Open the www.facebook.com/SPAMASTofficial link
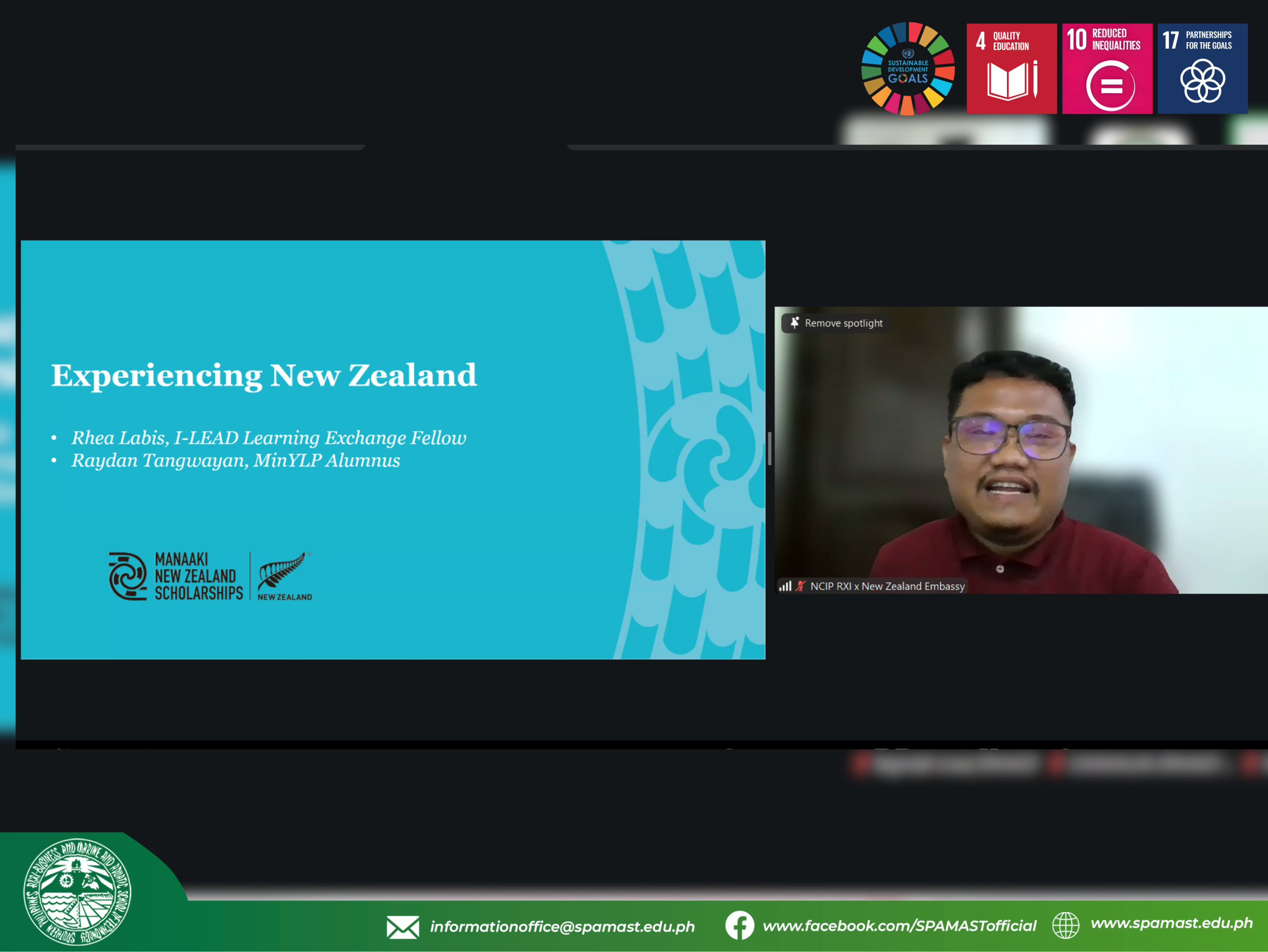This screenshot has width=1268, height=952. (x=899, y=926)
